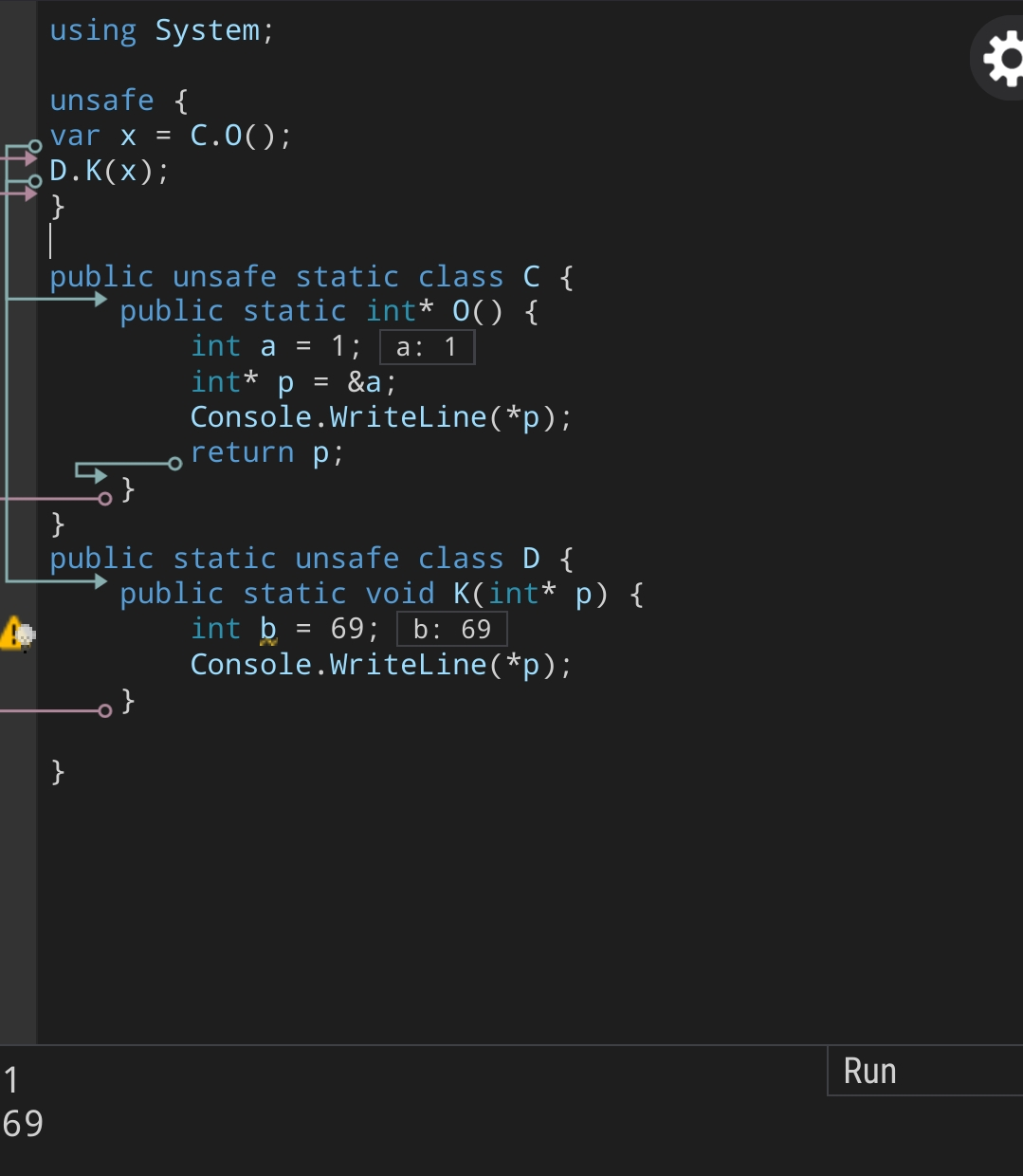The height and width of the screenshot is (1176, 1023).
Task: Click the underlined variable 'b'
Action: click(x=268, y=630)
